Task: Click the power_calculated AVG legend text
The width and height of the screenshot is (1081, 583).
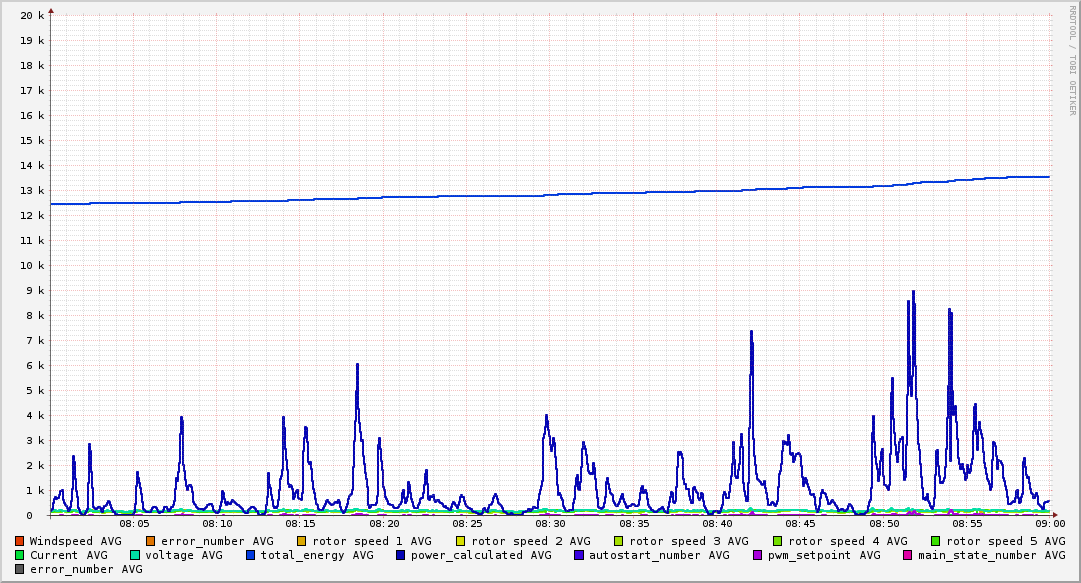Action: click(480, 555)
